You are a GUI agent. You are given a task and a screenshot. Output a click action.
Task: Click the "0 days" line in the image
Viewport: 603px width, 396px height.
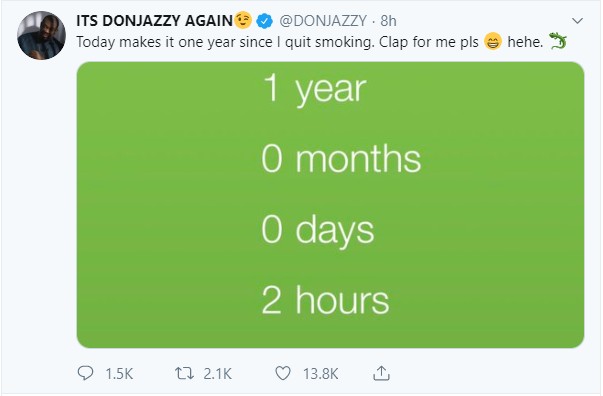pyautogui.click(x=318, y=230)
